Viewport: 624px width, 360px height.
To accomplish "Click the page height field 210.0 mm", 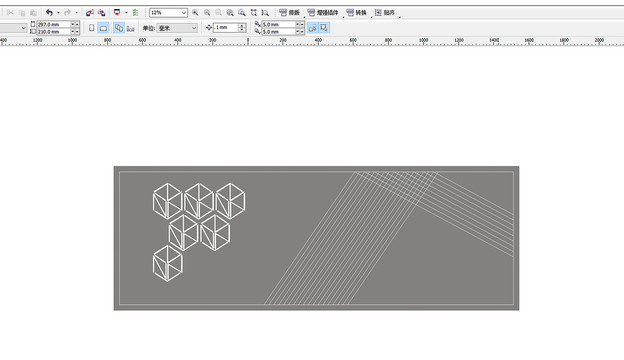I will click(54, 31).
